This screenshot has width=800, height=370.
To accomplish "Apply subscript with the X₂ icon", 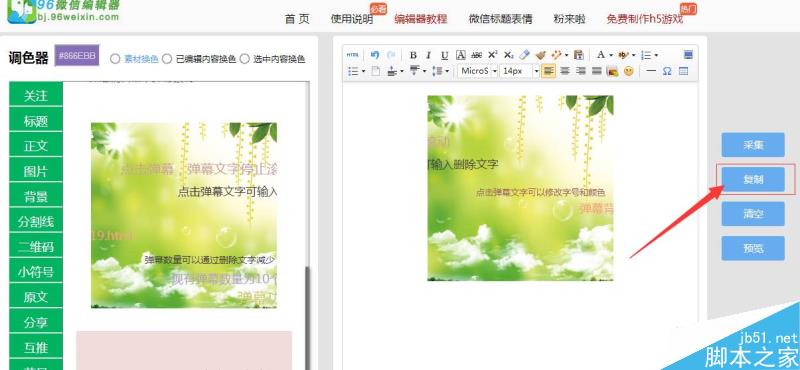I will 509,55.
